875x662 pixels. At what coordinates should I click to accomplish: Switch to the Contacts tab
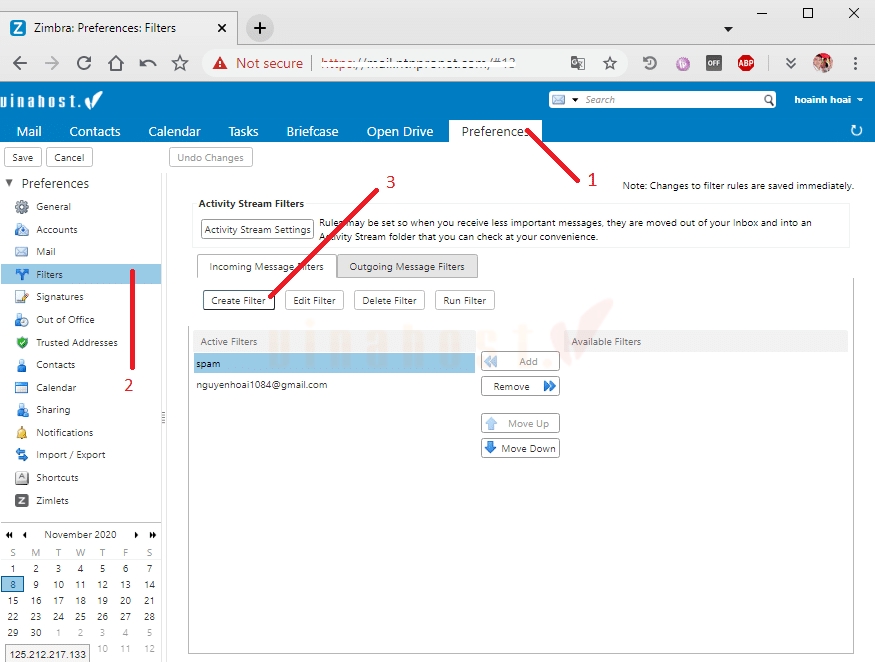(95, 131)
